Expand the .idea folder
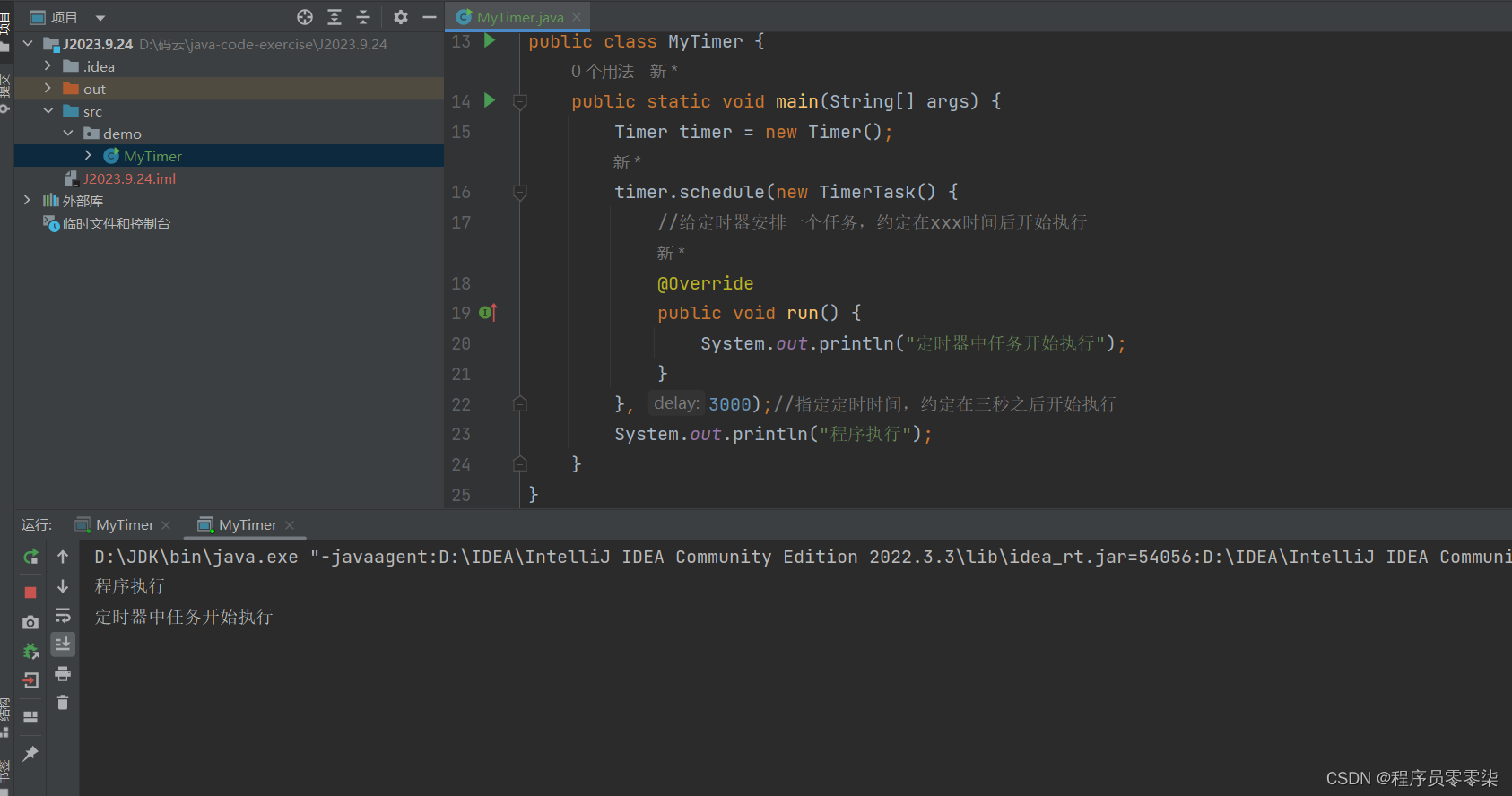The width and height of the screenshot is (1512, 796). pyautogui.click(x=48, y=65)
